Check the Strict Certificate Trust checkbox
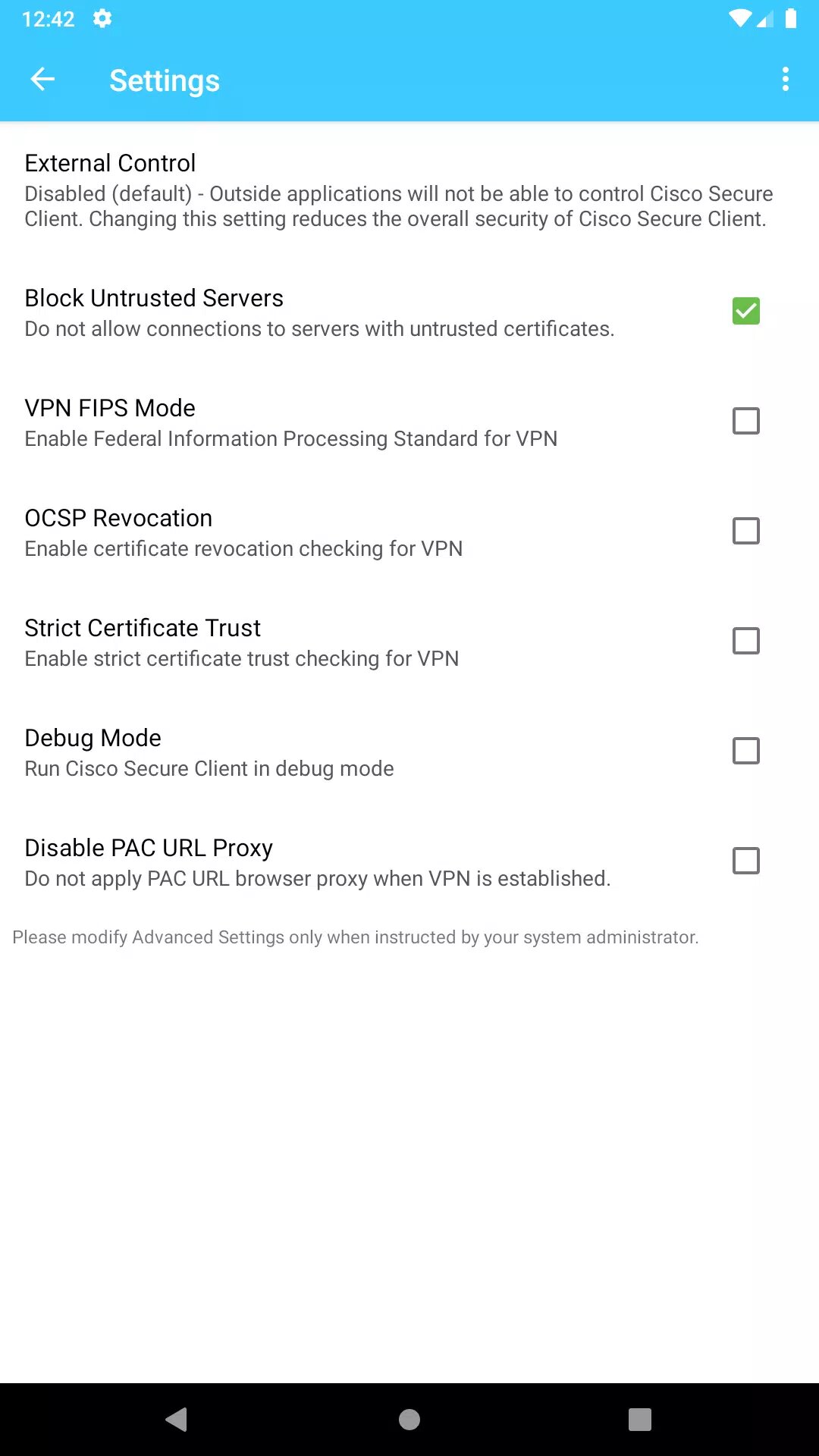The image size is (819, 1456). 745,641
